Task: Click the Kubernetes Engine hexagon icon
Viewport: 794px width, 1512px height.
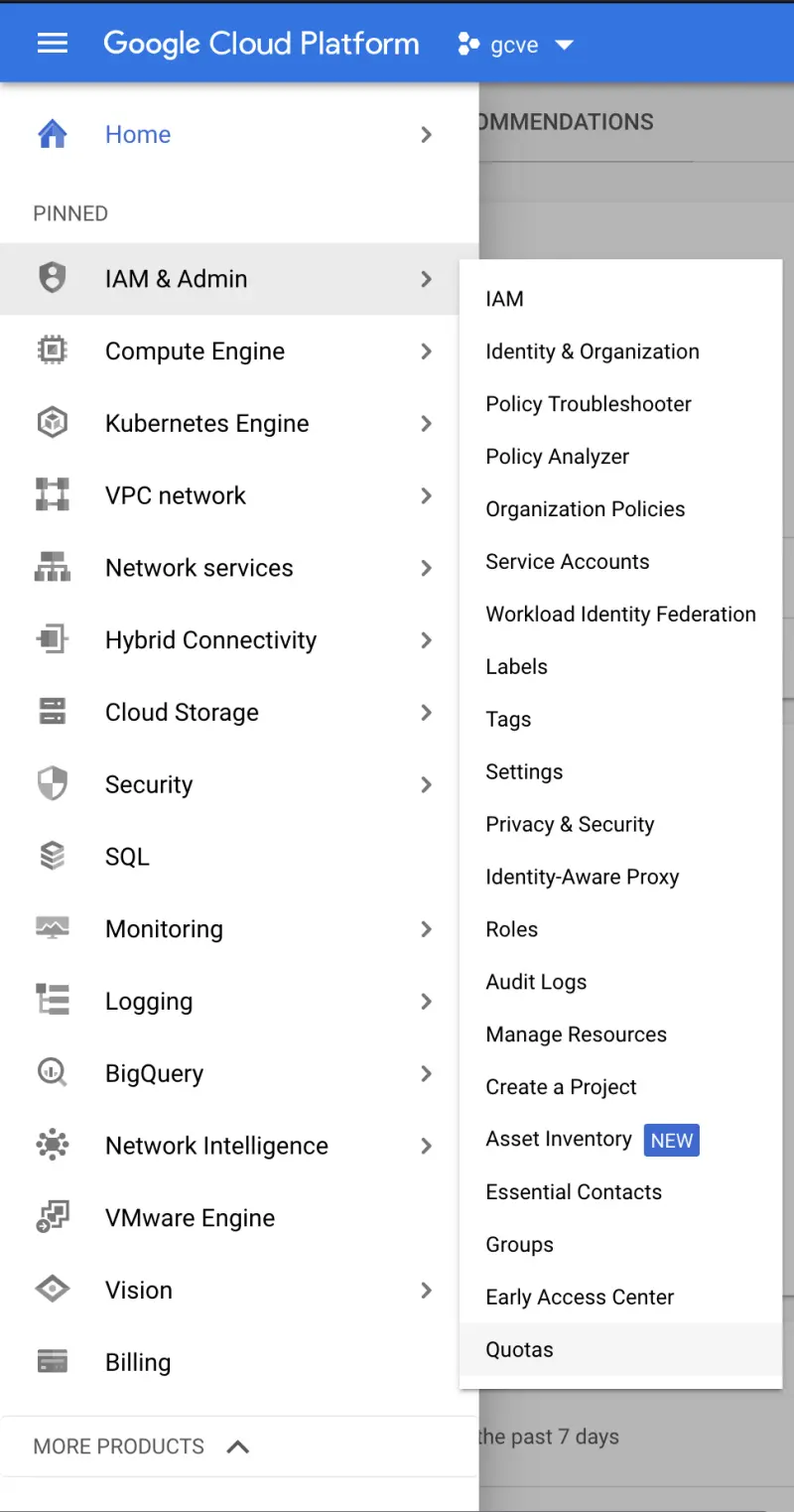Action: click(x=52, y=424)
